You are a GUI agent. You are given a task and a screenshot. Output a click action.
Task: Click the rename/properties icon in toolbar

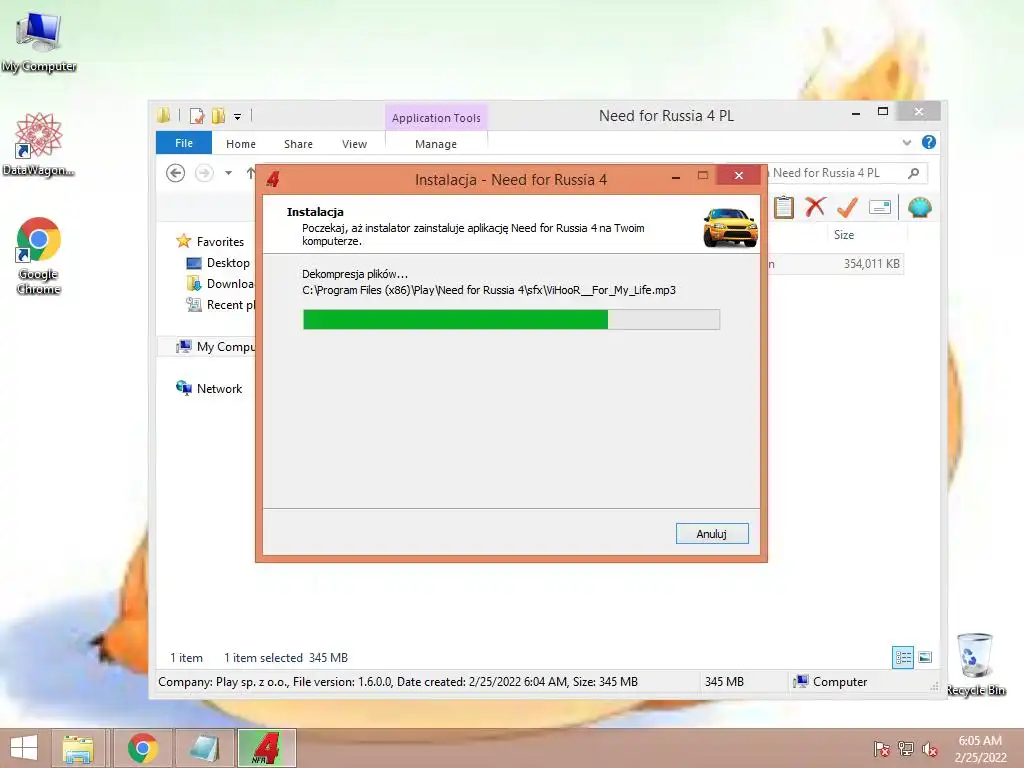(880, 208)
